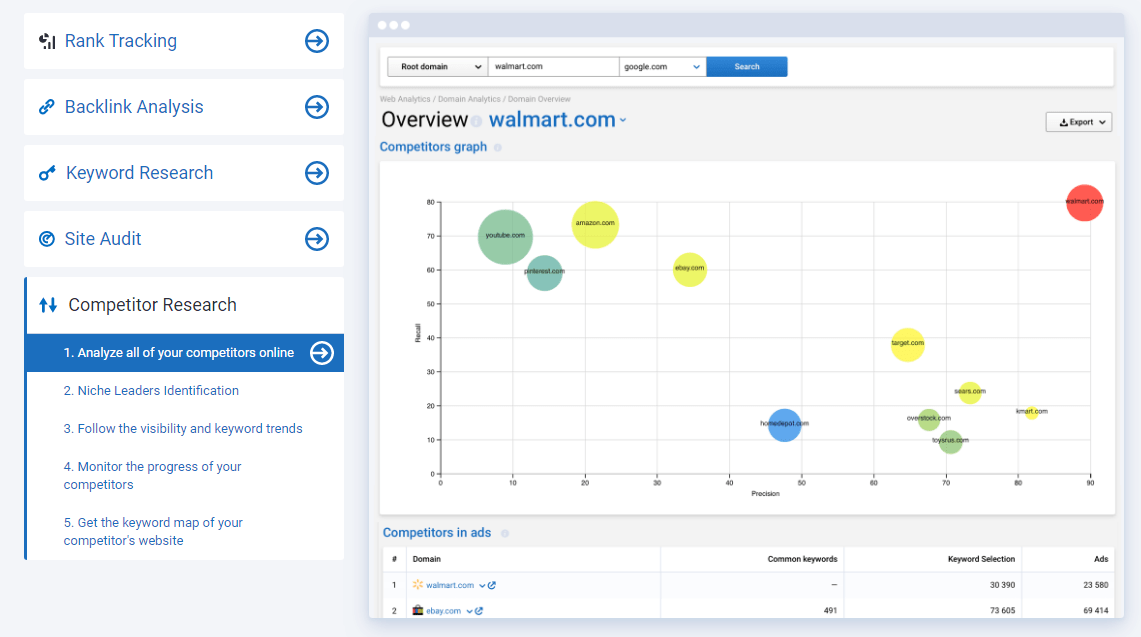The image size is (1141, 637).
Task: Click the Rank Tracking chart icon
Action: coord(47,41)
